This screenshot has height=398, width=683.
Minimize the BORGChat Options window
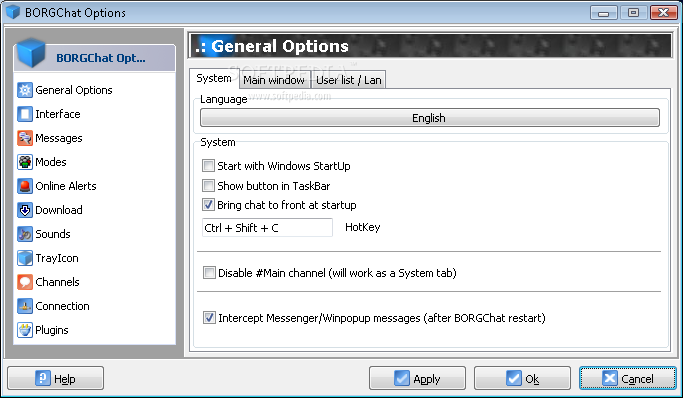coord(603,13)
